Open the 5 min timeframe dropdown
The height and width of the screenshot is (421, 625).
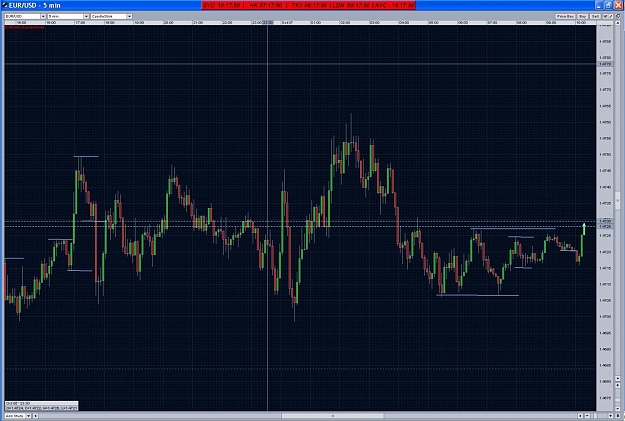(68, 16)
